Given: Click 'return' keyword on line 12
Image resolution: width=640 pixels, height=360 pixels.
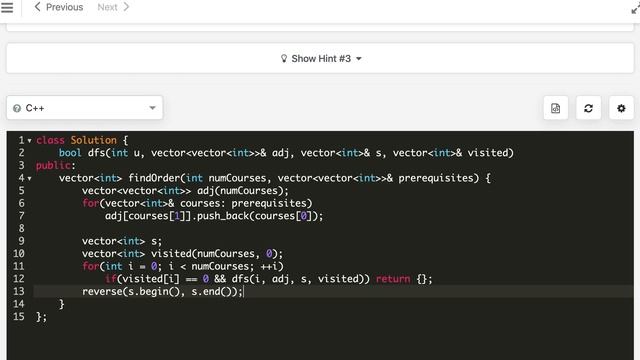Looking at the screenshot, I should coord(393,279).
